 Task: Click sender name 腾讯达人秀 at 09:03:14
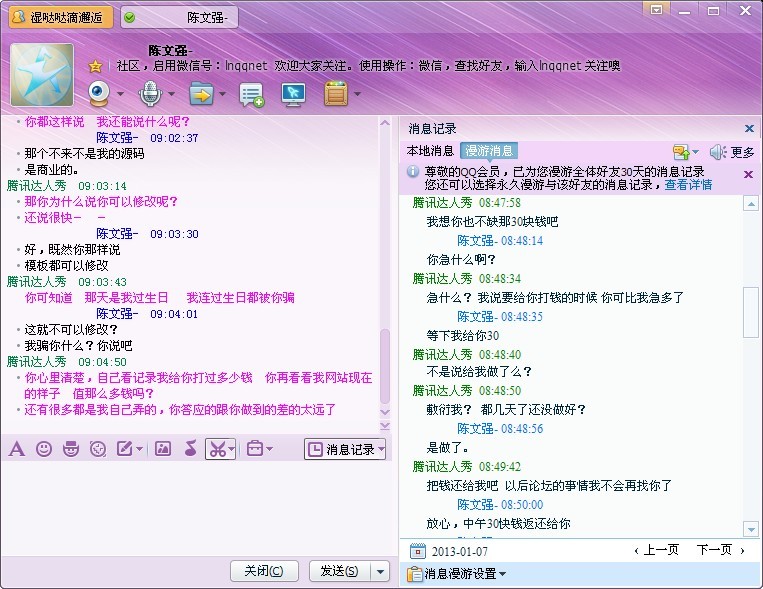point(36,186)
